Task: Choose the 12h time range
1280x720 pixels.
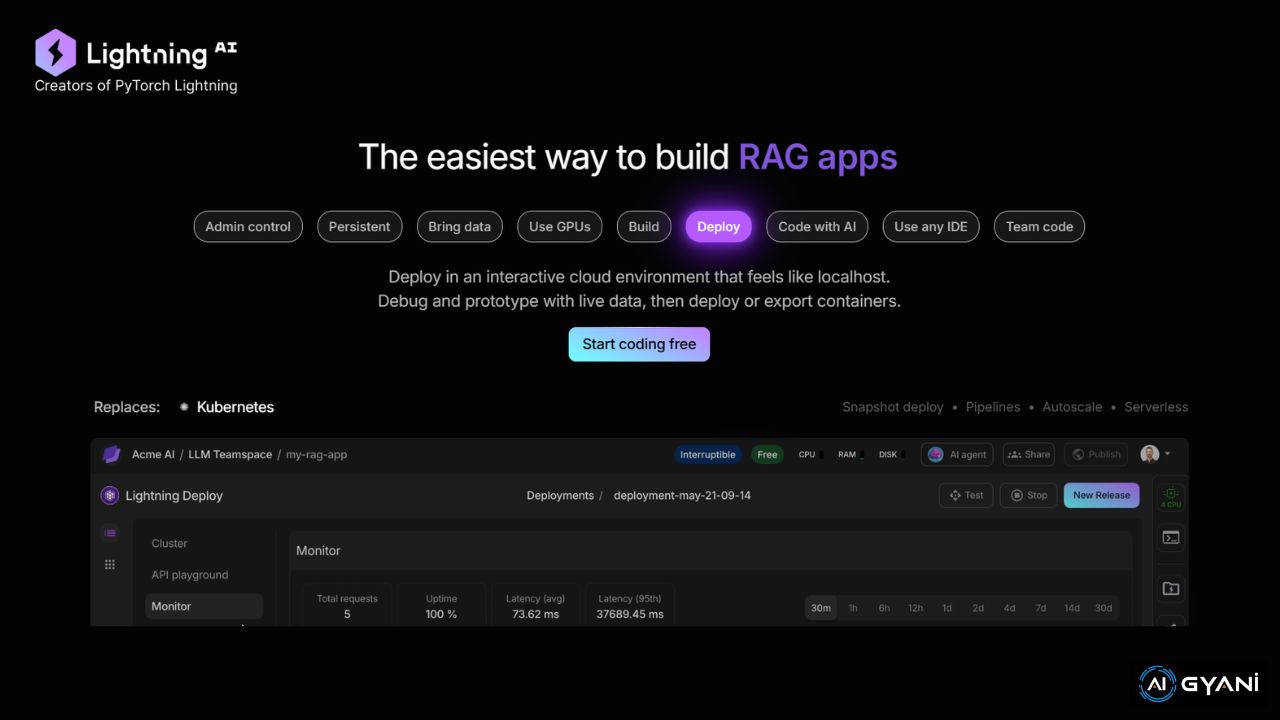Action: coord(915,608)
